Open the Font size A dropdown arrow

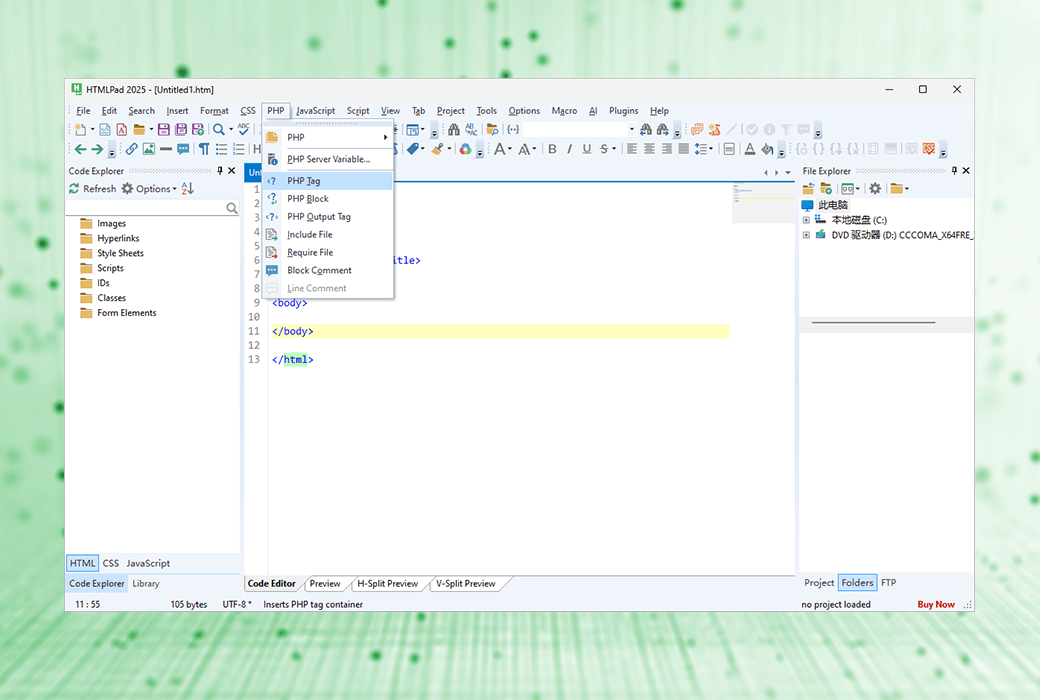pyautogui.click(x=509, y=149)
